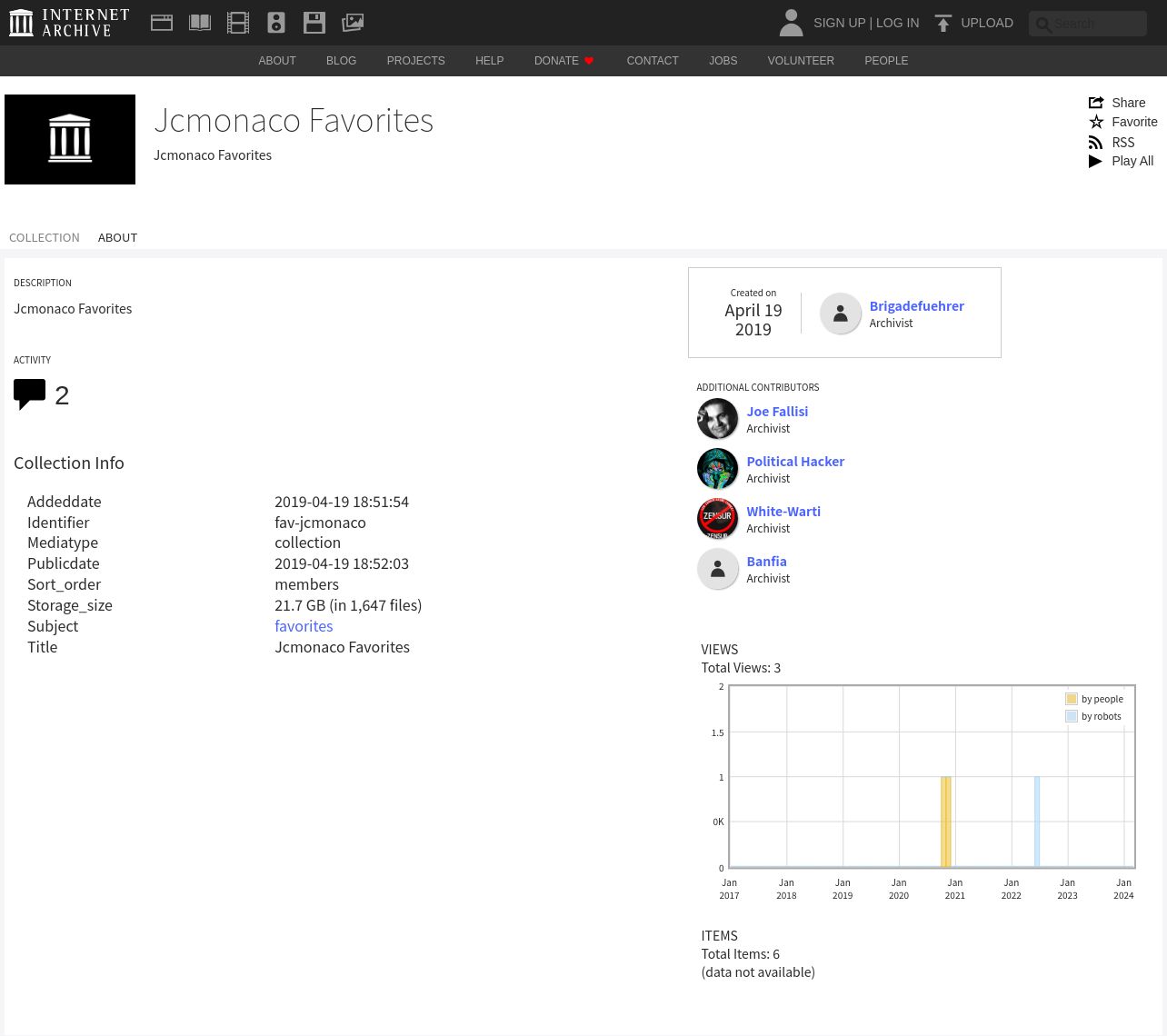Click the Search input field
Screen dimensions: 1167x1036
point(1097,24)
